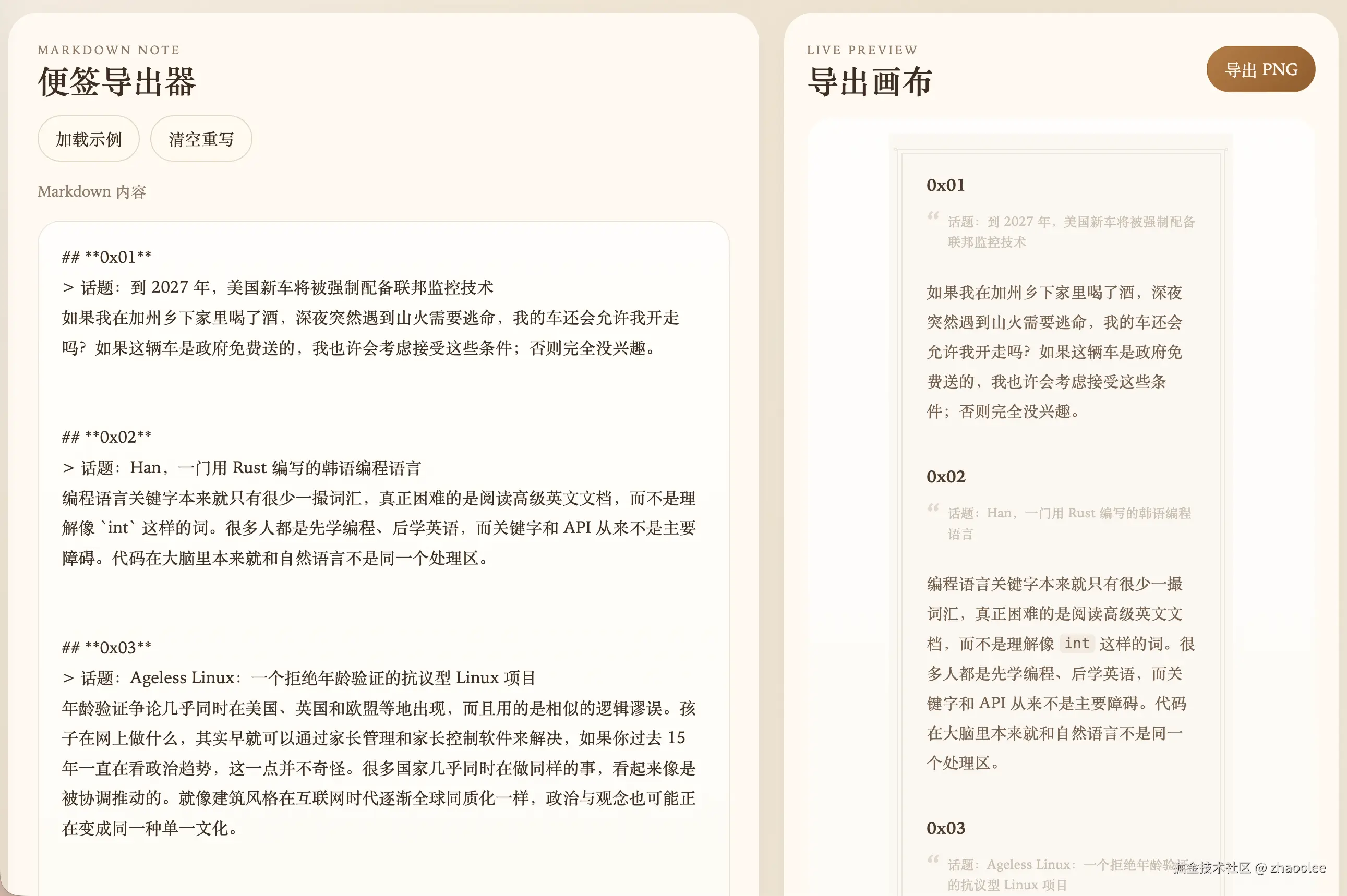
Task: Click the 加载示例 button
Action: tap(88, 138)
